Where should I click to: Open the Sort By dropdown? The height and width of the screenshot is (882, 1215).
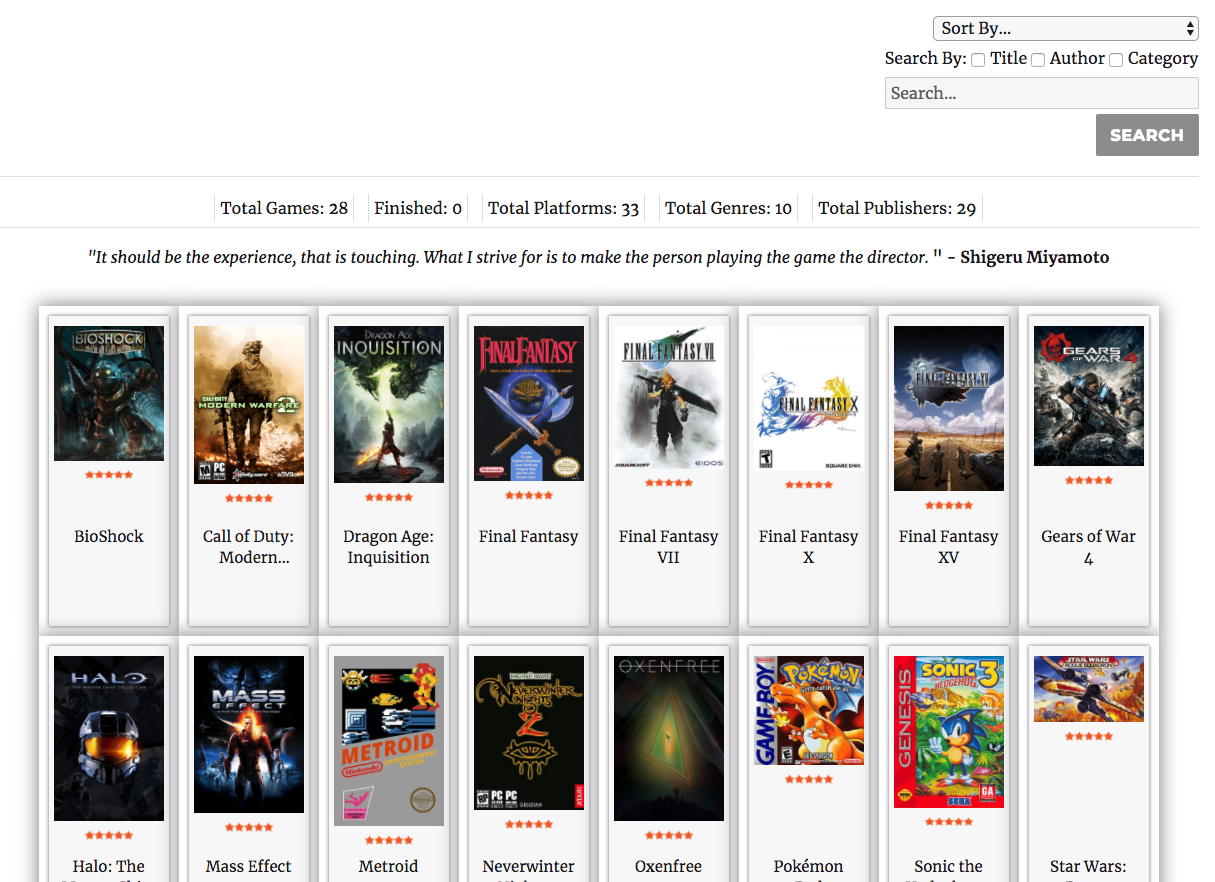tap(1065, 28)
